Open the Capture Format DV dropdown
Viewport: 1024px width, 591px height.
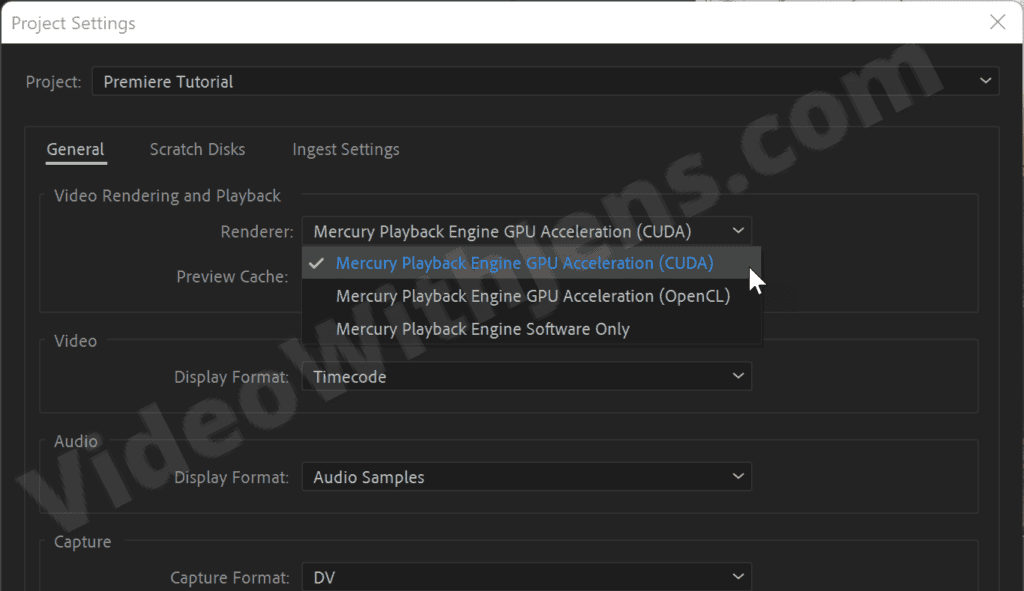point(526,577)
